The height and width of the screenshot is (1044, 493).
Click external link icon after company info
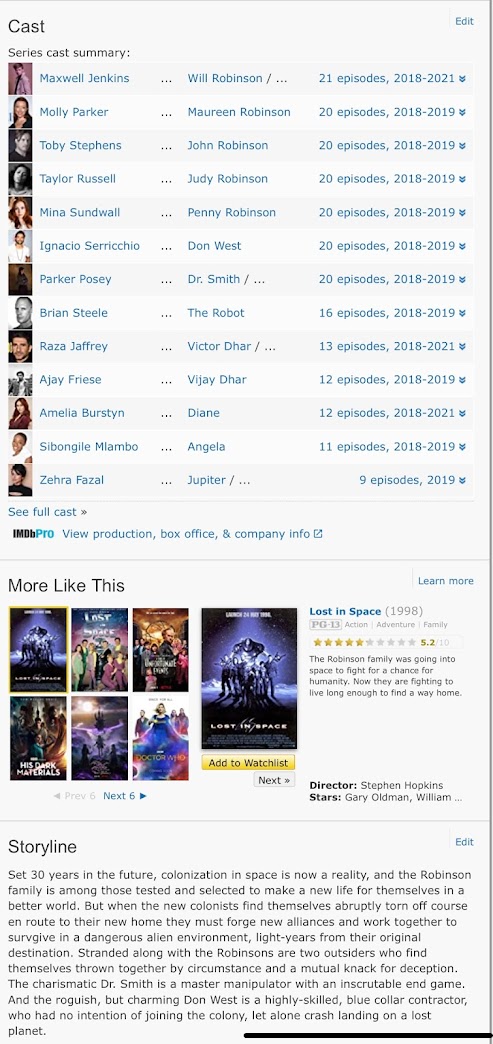[x=318, y=533]
